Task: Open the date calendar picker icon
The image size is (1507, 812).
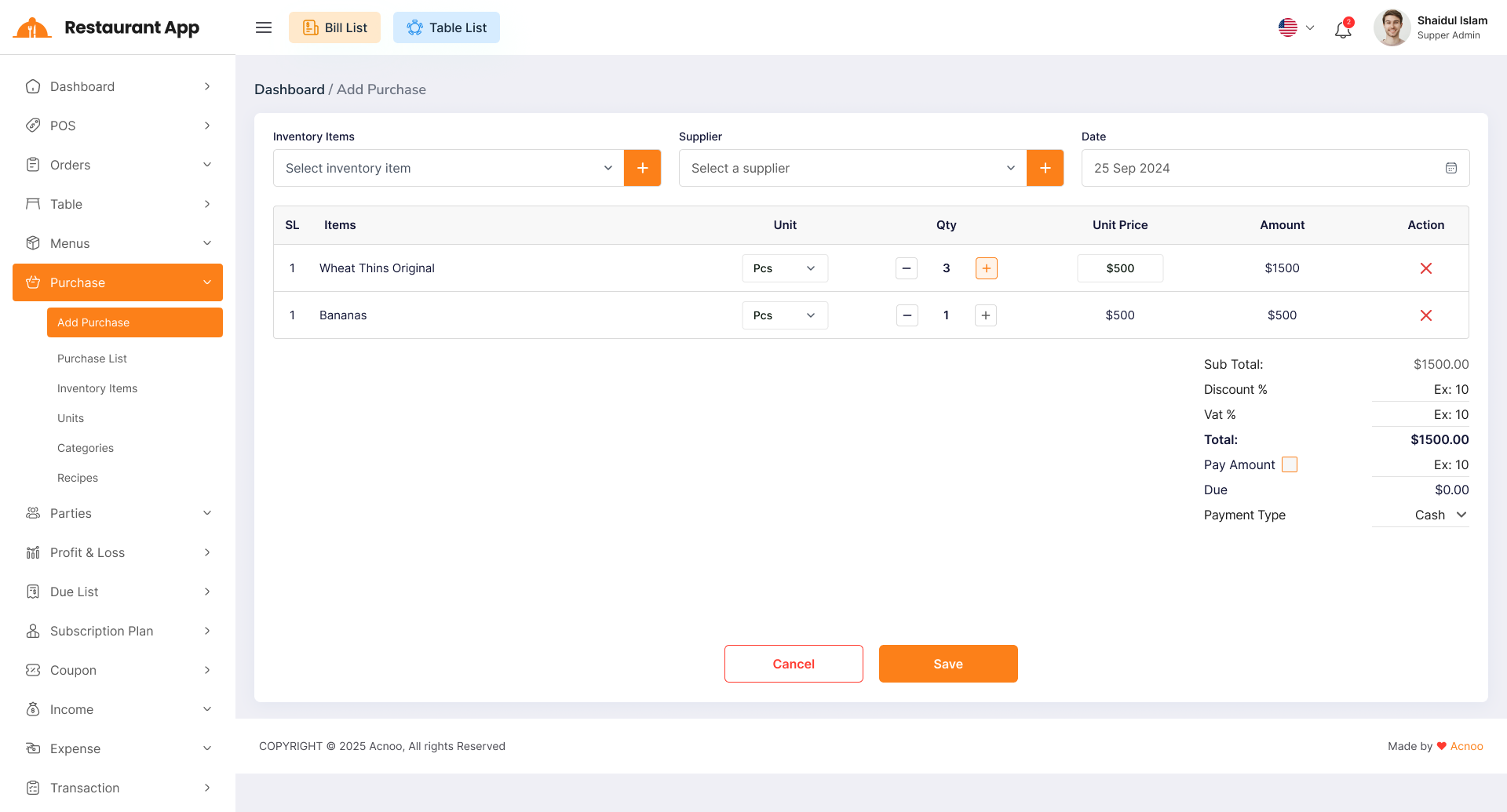Action: [1450, 168]
